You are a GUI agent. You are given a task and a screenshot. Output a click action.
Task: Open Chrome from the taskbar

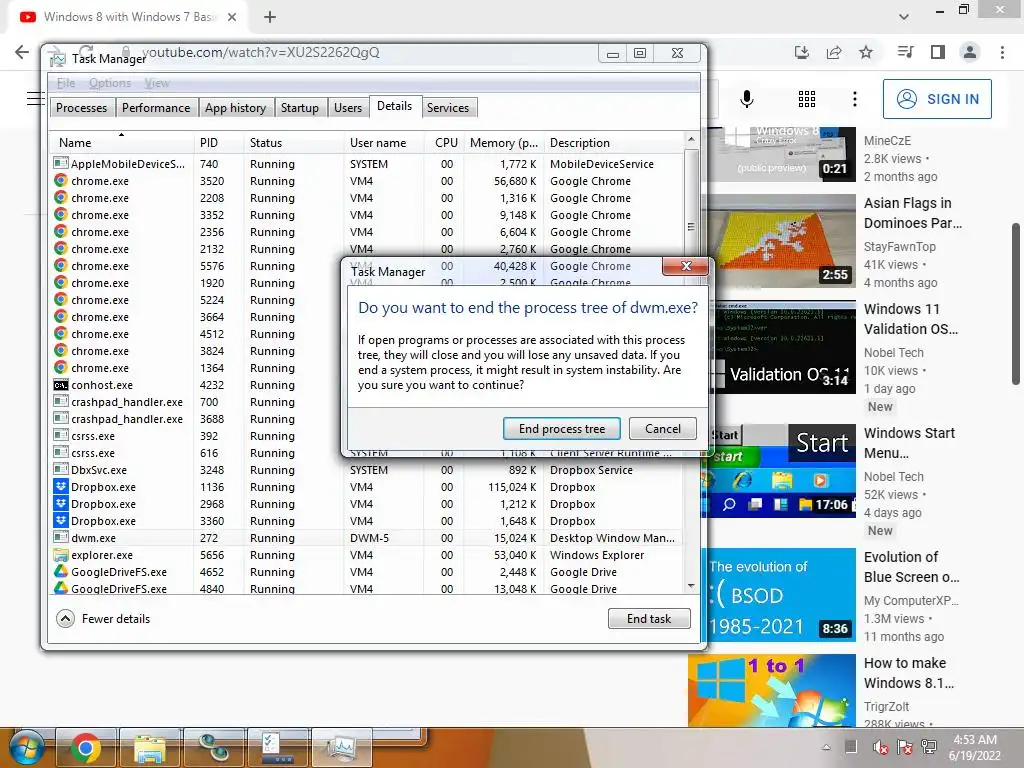[86, 747]
